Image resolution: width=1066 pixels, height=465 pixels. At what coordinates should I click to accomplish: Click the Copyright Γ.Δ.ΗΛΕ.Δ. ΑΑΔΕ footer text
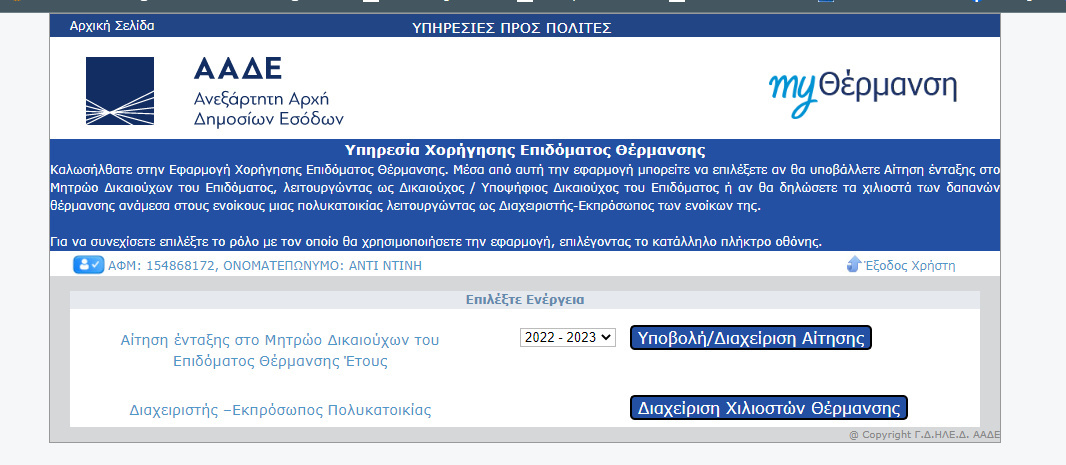coord(923,435)
